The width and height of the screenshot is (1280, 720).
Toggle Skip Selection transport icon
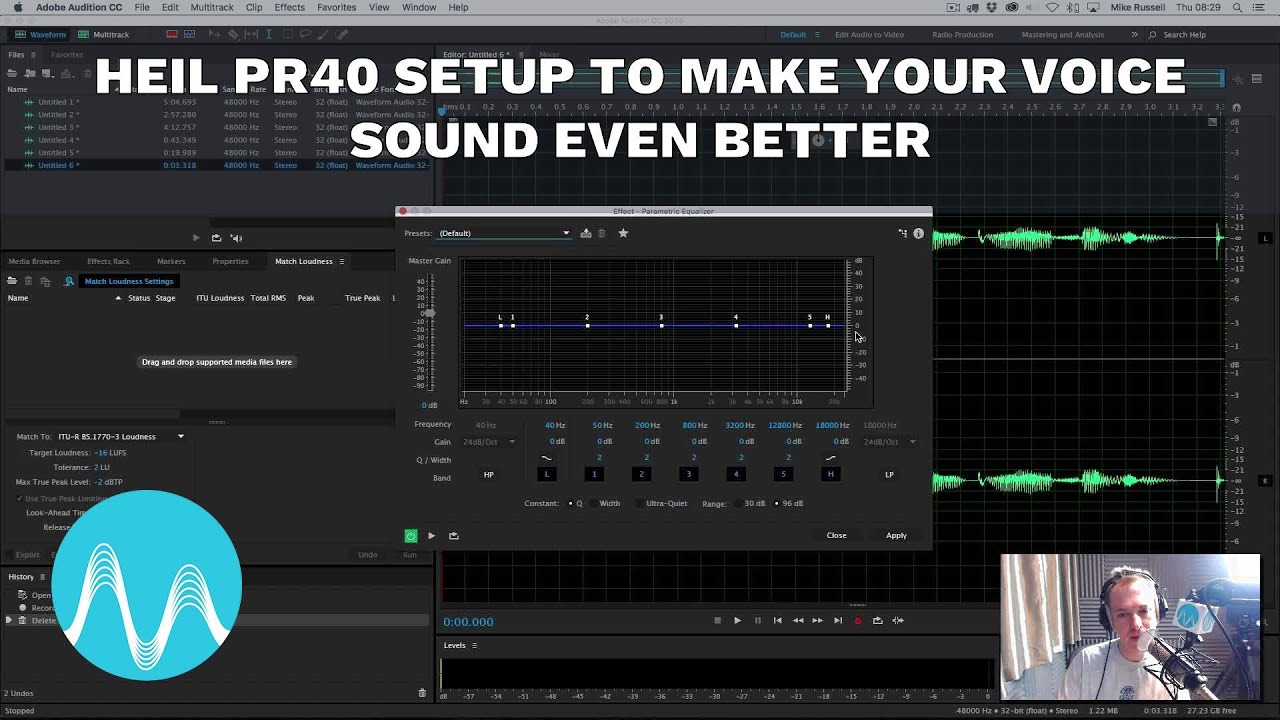coord(898,621)
